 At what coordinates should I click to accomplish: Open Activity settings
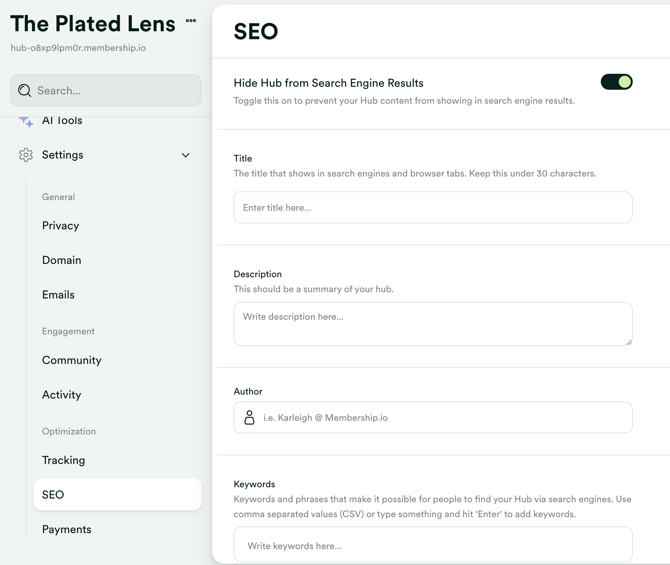tap(62, 394)
